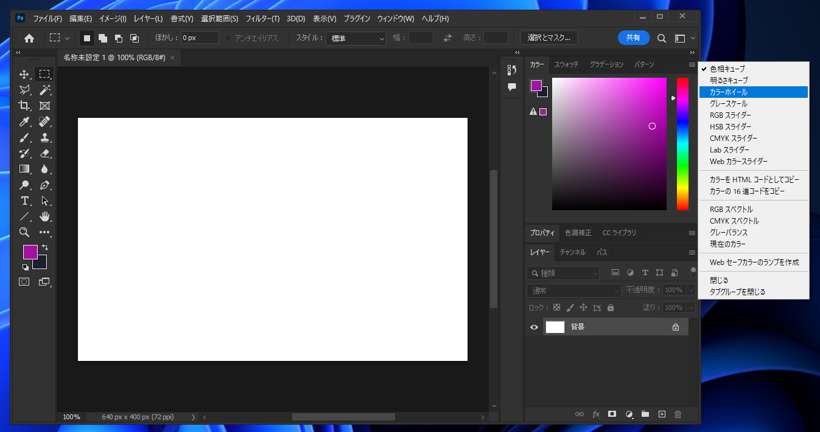
Task: Toggle visibility of 背景 layer
Action: click(x=534, y=327)
